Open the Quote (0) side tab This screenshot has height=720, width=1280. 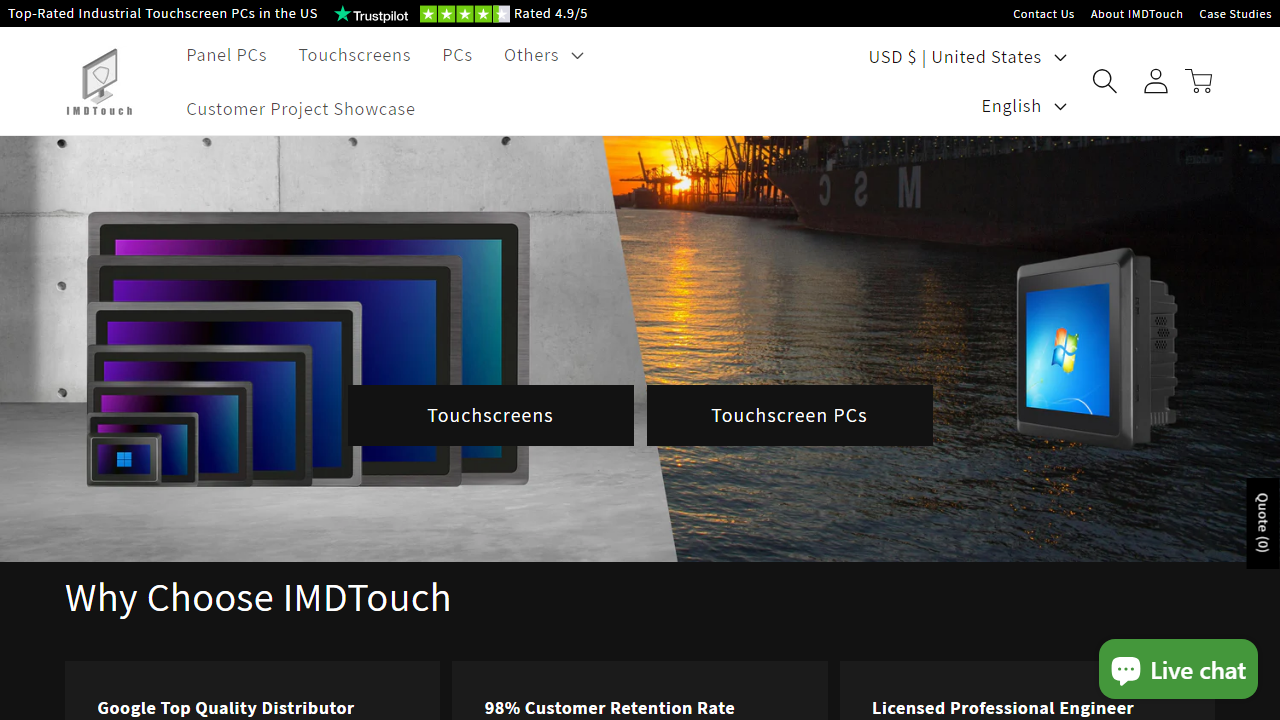click(1263, 523)
